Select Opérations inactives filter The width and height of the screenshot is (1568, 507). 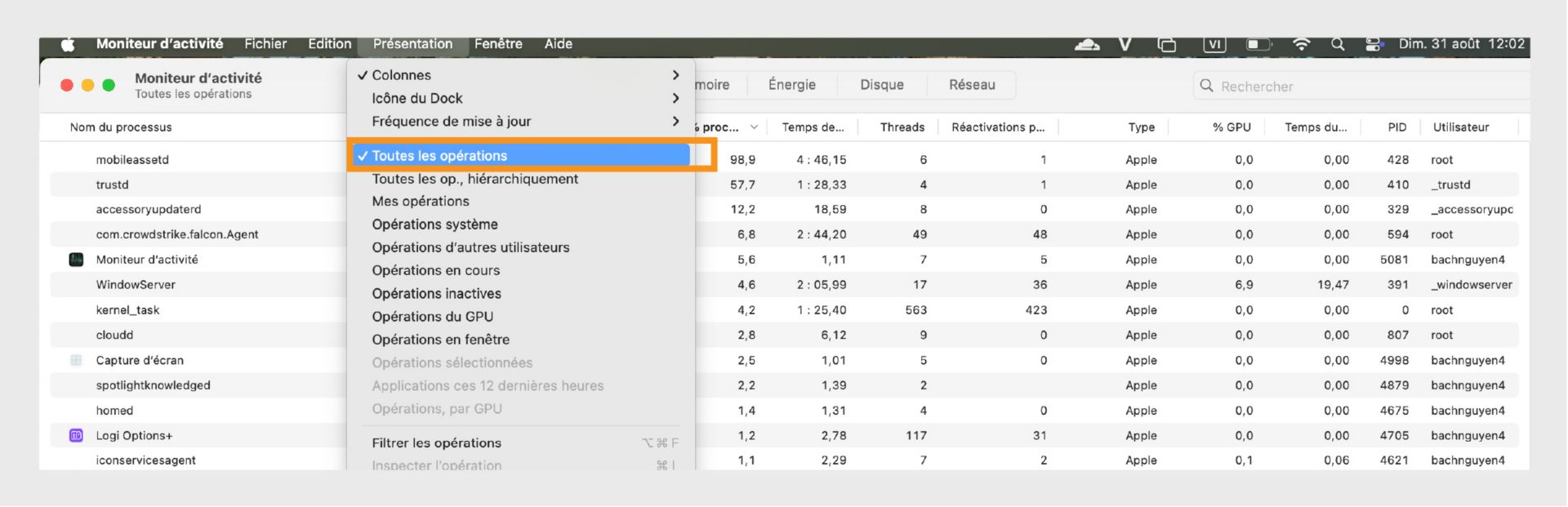520,294
